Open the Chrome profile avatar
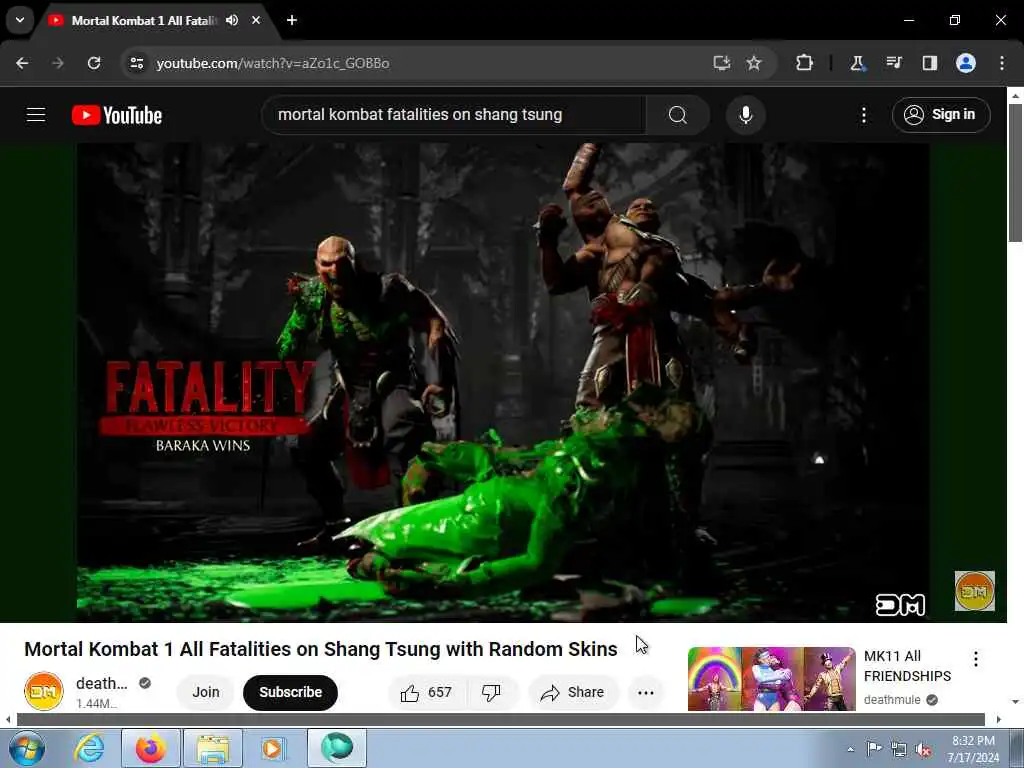1024x768 pixels. point(966,63)
